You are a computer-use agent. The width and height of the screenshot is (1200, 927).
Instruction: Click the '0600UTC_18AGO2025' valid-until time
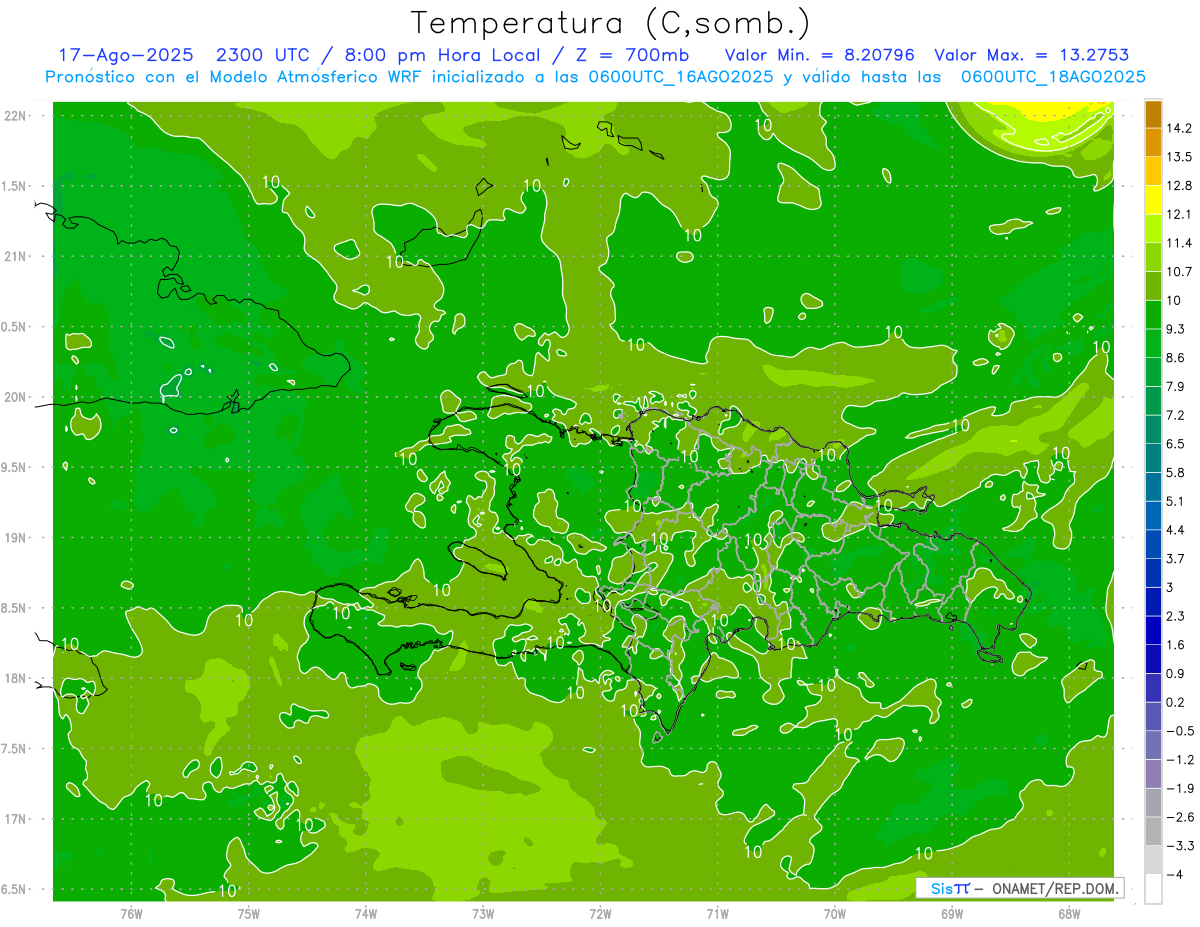click(1053, 77)
